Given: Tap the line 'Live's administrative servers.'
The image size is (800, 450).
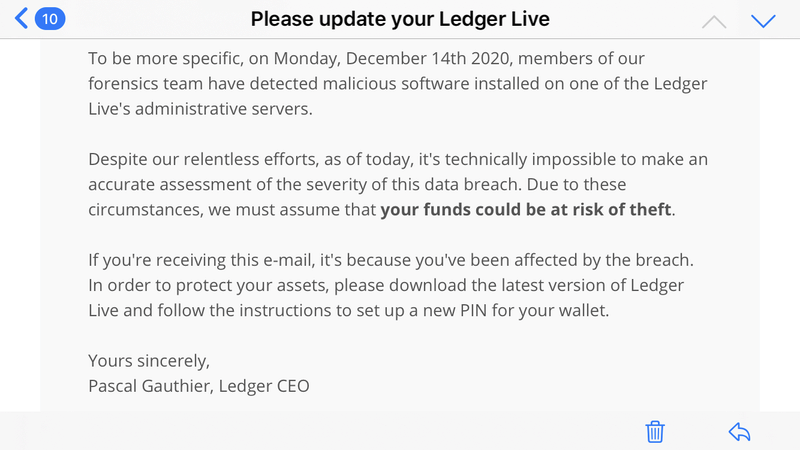Looking at the screenshot, I should [201, 109].
